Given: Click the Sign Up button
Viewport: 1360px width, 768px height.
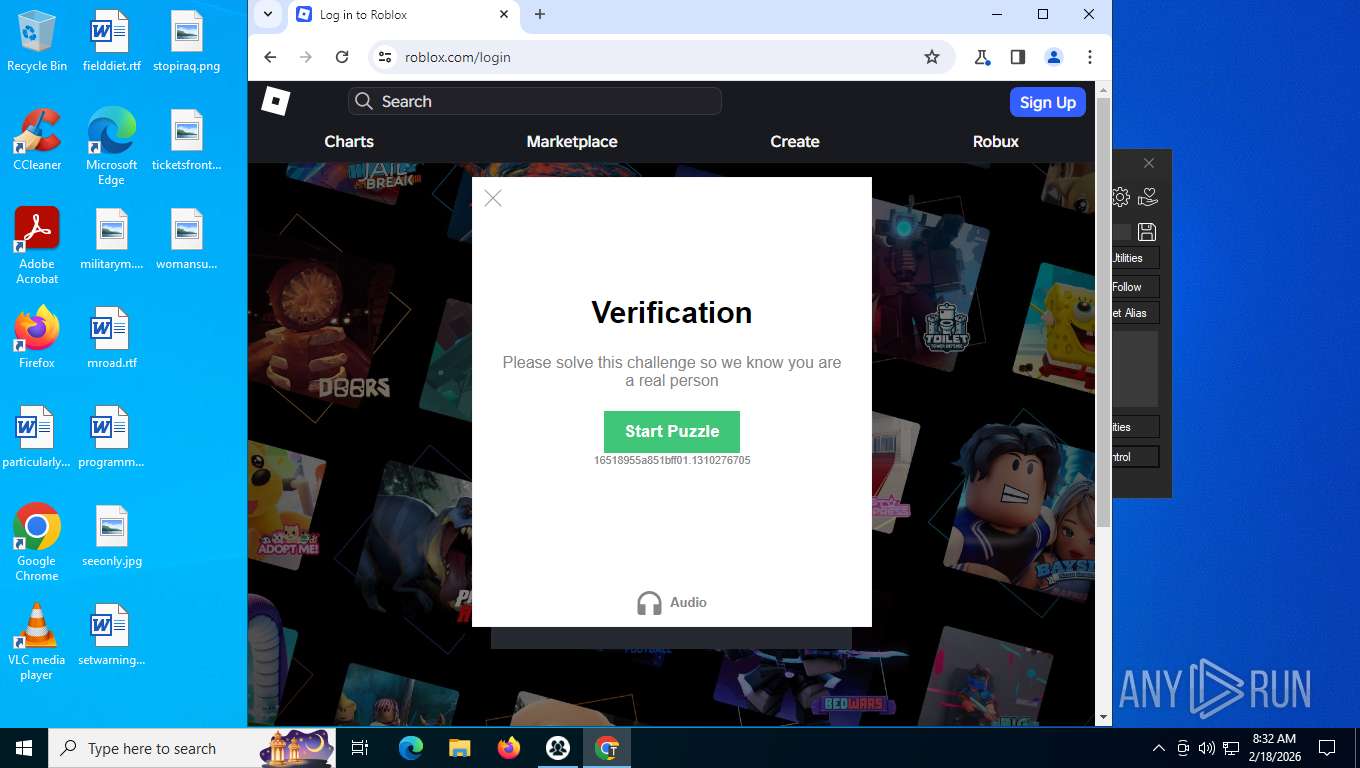Looking at the screenshot, I should (1047, 102).
